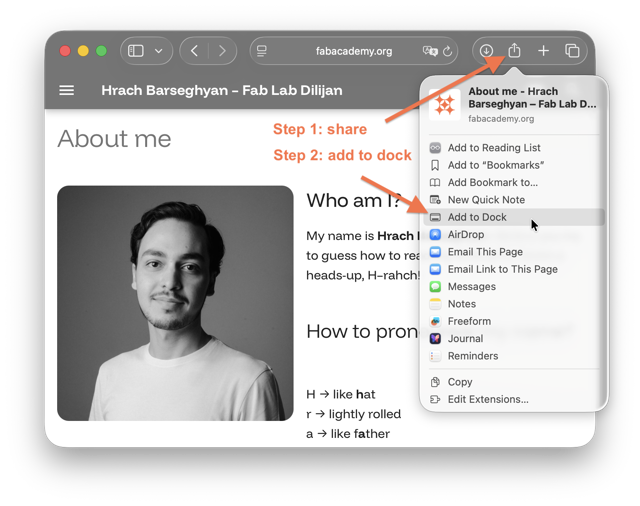Image resolution: width=640 pixels, height=506 pixels.
Task: Select Add Bookmark to...
Action: click(x=514, y=182)
